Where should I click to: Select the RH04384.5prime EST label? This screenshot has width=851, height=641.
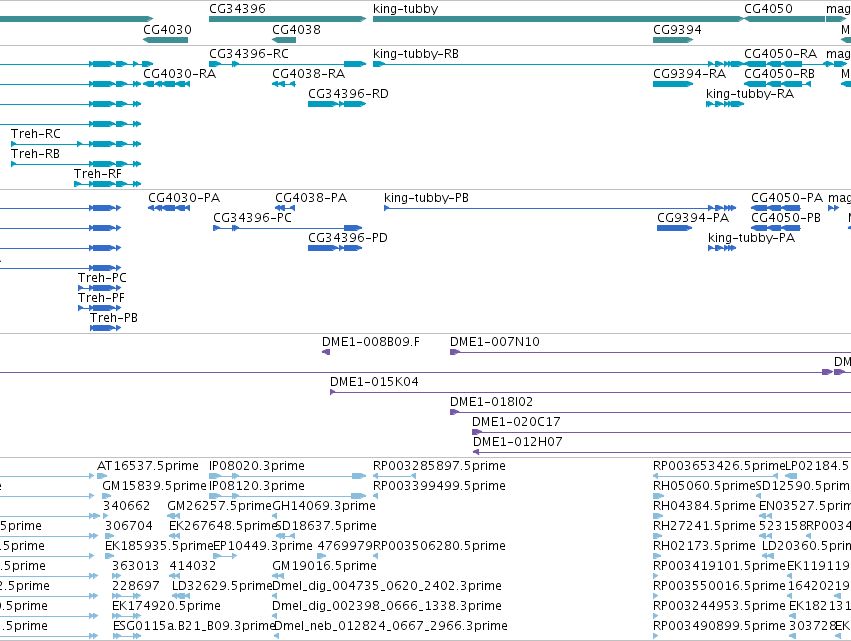(x=704, y=506)
